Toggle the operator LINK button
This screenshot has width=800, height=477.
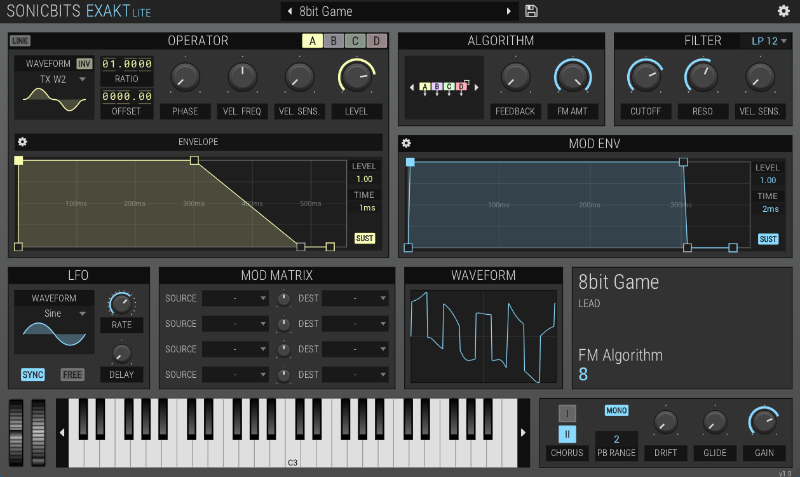pos(20,41)
